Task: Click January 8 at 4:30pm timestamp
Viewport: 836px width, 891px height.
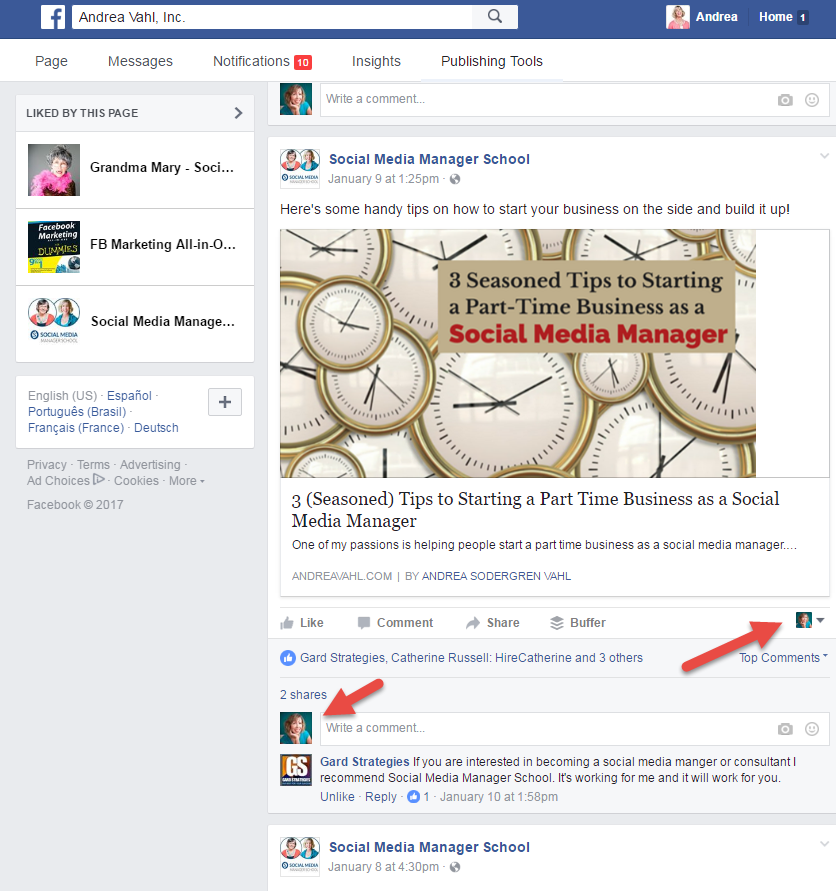Action: 383,867
